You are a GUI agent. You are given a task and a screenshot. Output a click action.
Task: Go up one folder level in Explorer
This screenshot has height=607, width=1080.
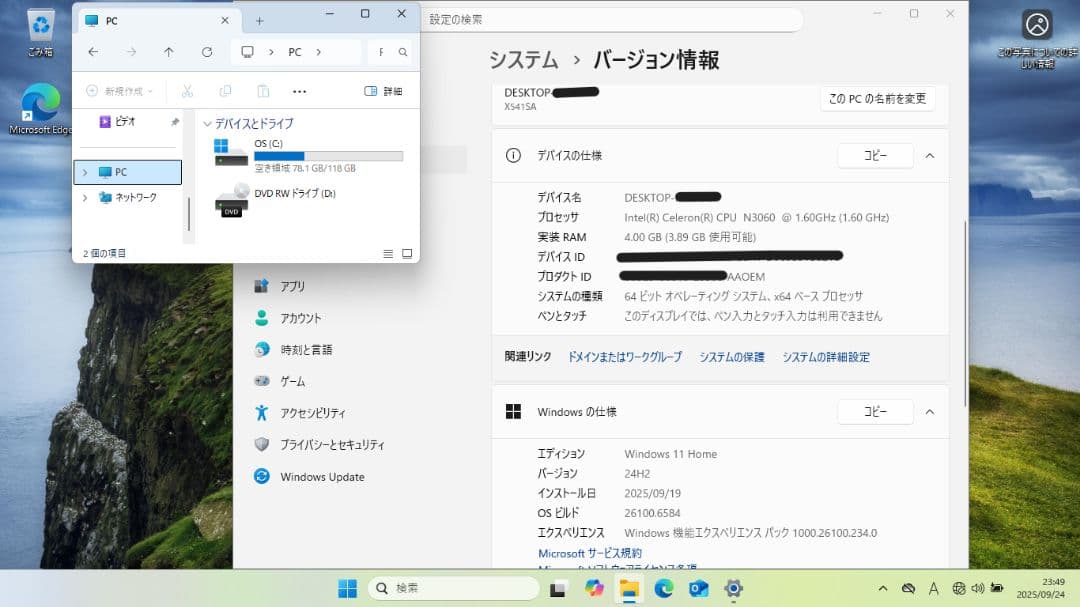click(169, 52)
